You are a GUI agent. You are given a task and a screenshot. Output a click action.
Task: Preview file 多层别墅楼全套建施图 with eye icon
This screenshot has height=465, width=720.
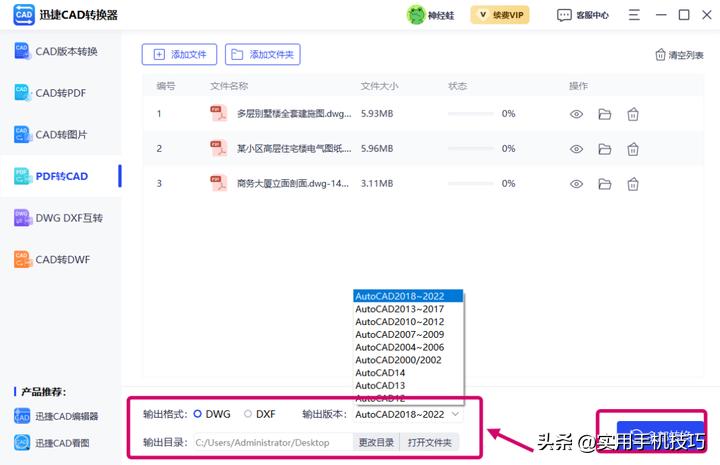576,114
